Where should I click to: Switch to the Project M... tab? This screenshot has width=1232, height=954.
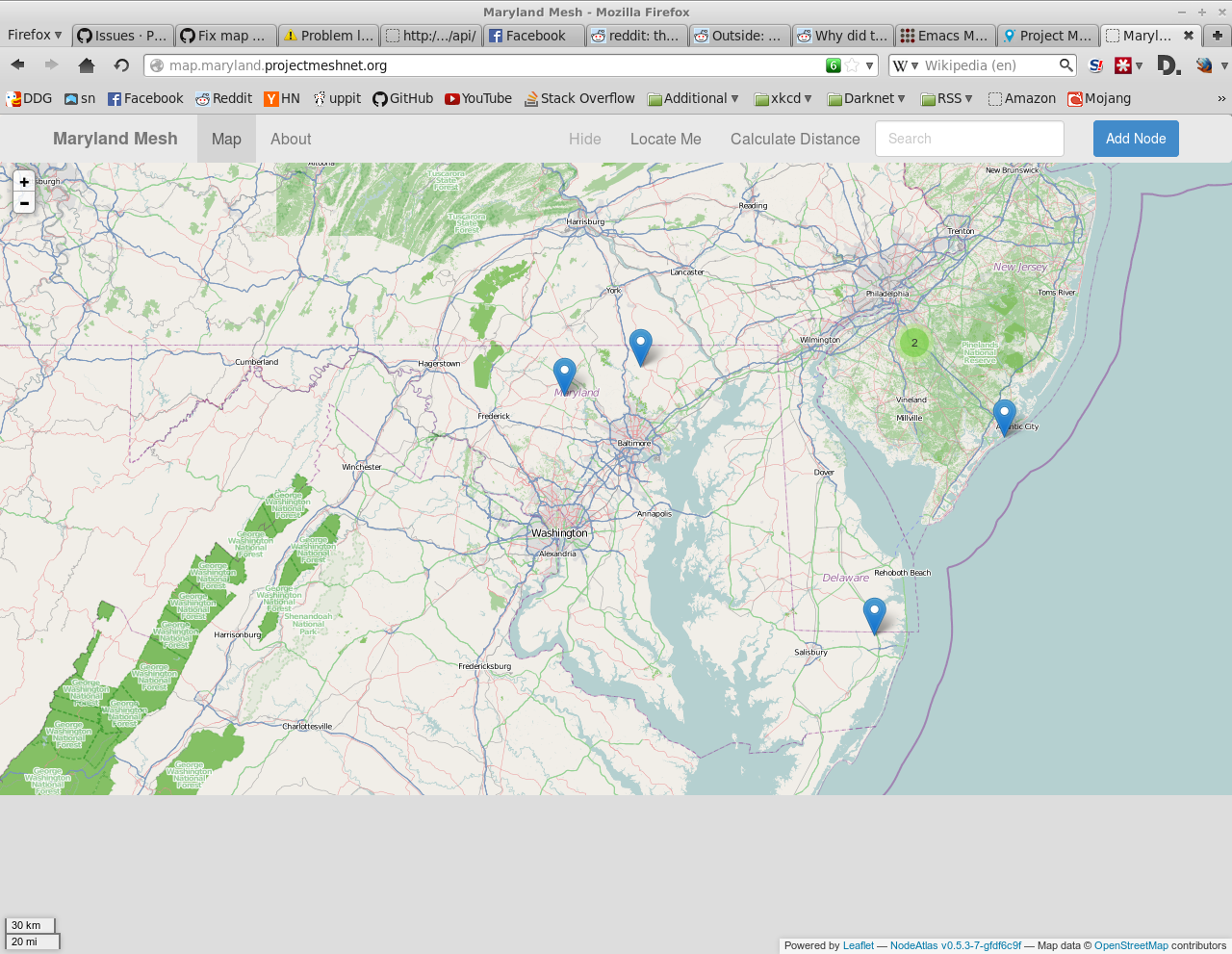click(1048, 35)
